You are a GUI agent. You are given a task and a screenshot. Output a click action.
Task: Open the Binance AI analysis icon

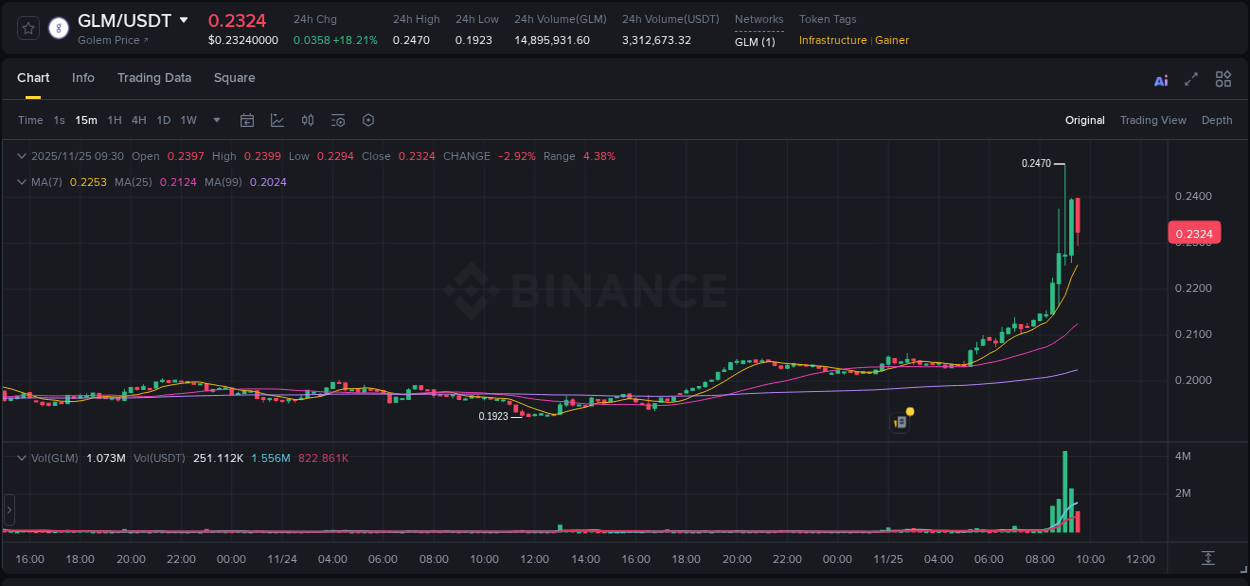1160,79
